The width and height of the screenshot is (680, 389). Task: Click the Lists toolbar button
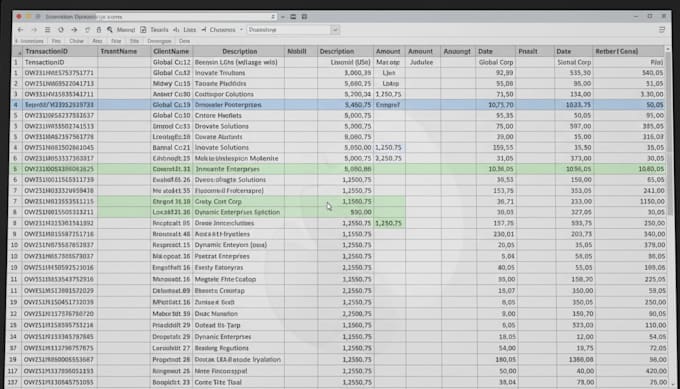point(190,30)
